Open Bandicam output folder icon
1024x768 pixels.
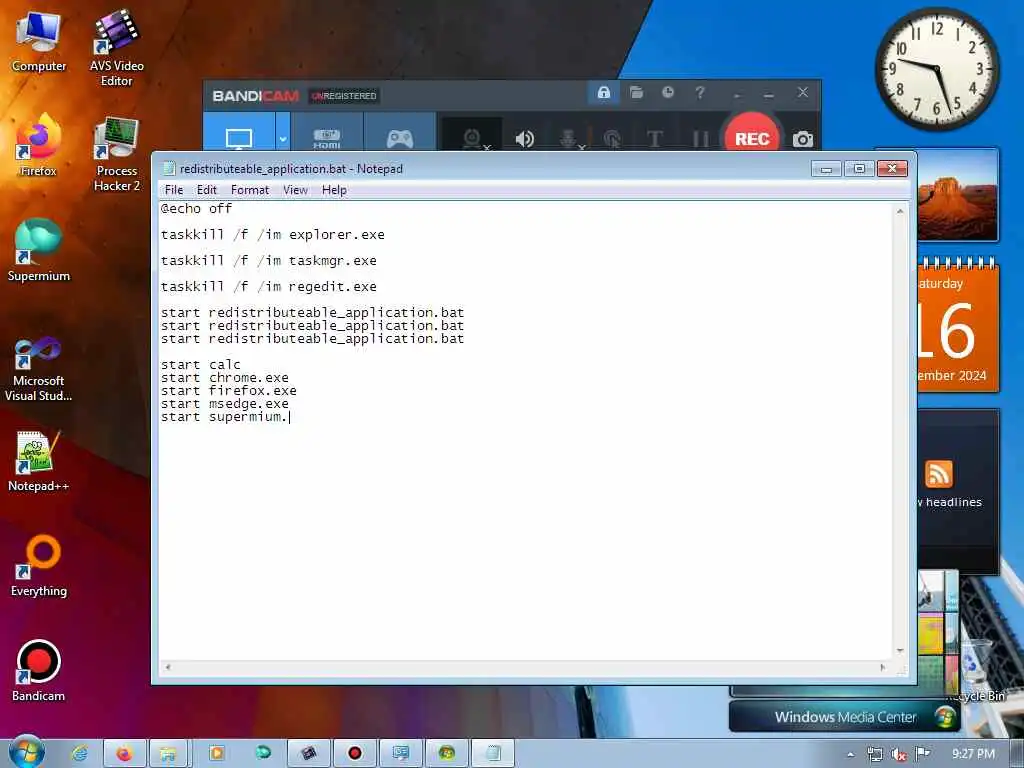(636, 93)
